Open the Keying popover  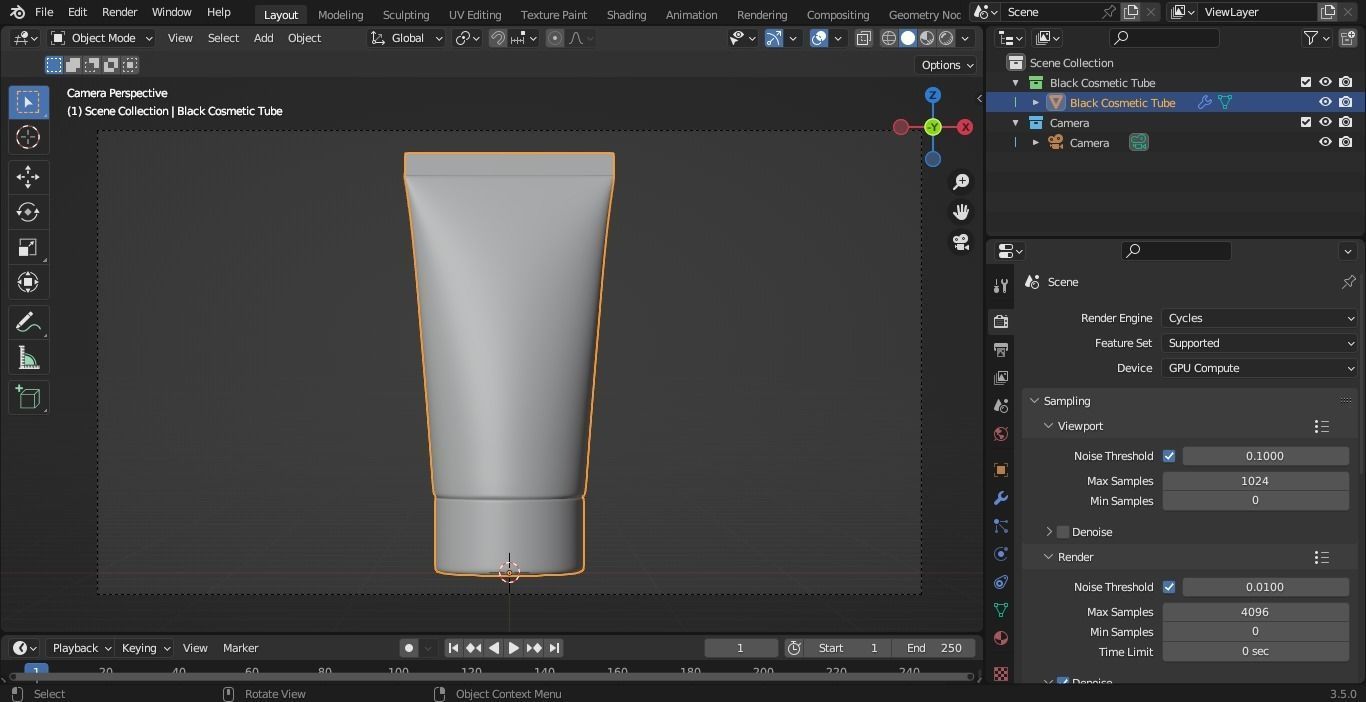(146, 648)
